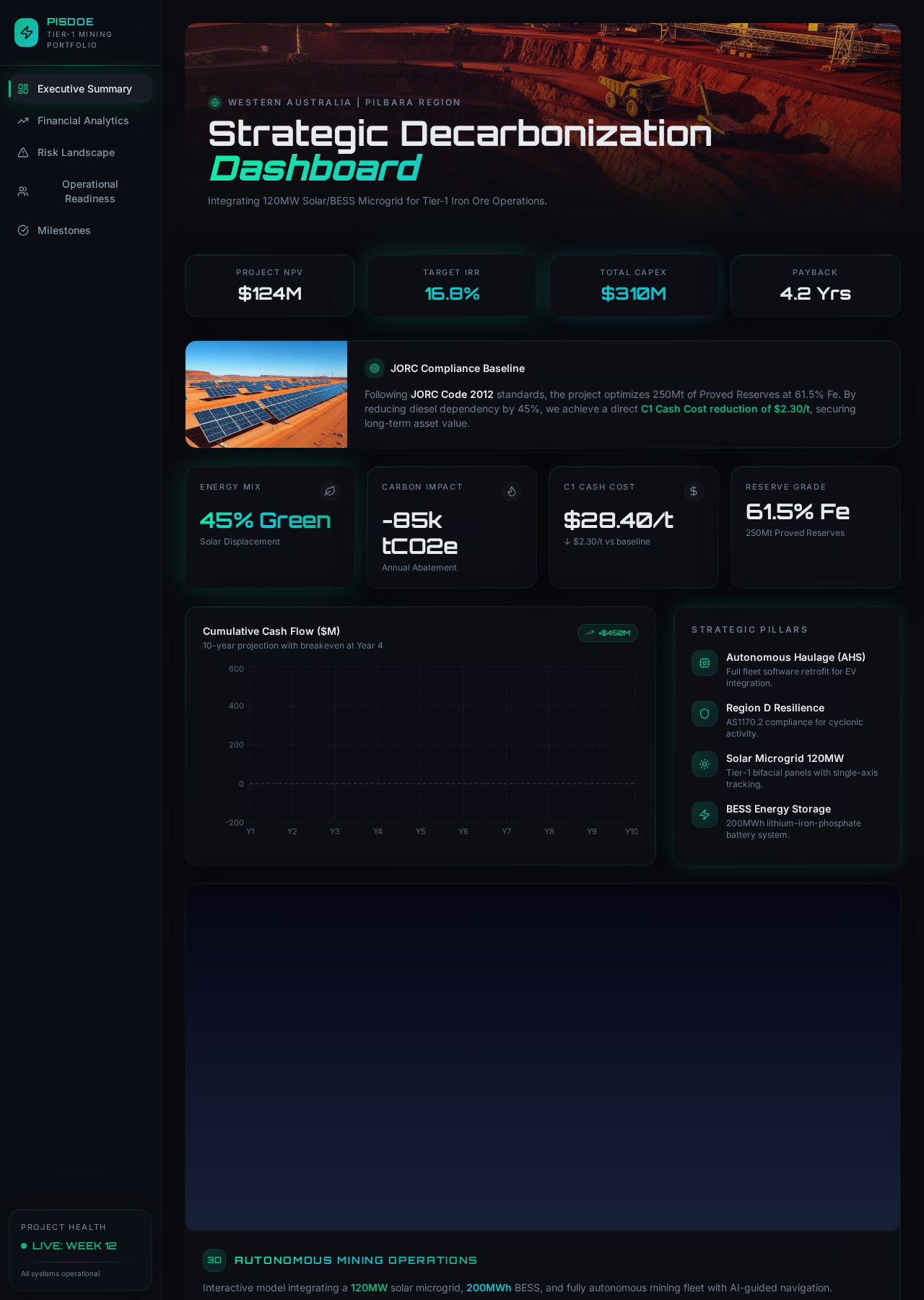Screen dimensions: 924x1300
Task: Click the 45% Green value
Action: [266, 520]
